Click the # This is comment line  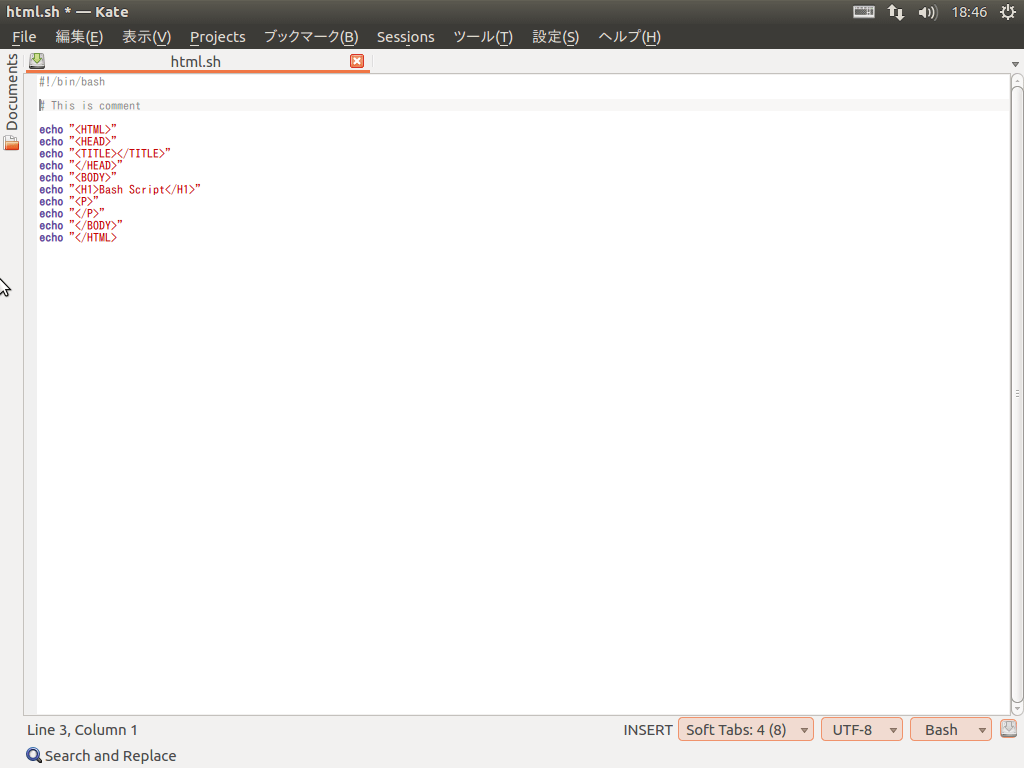click(x=89, y=106)
